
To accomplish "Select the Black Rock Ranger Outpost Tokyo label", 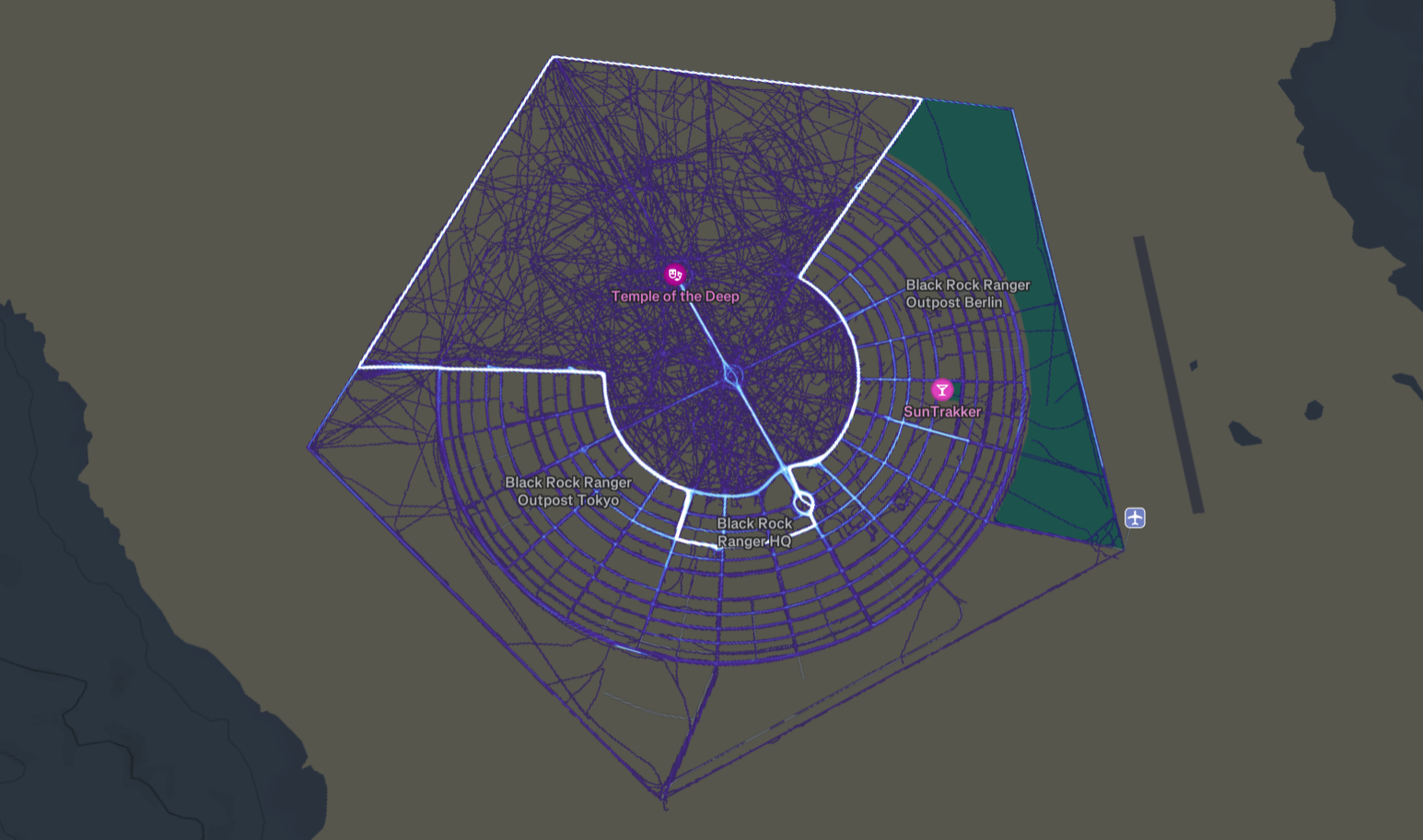I will (569, 491).
